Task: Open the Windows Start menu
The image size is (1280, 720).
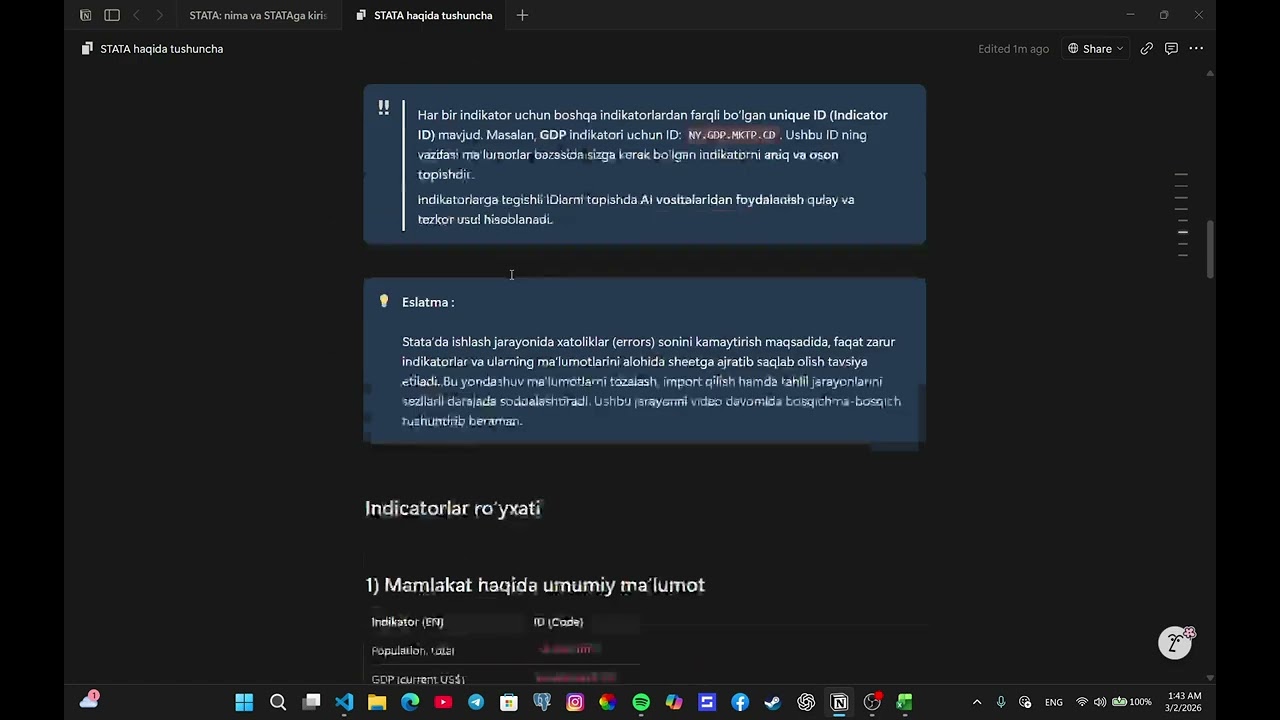Action: [244, 702]
